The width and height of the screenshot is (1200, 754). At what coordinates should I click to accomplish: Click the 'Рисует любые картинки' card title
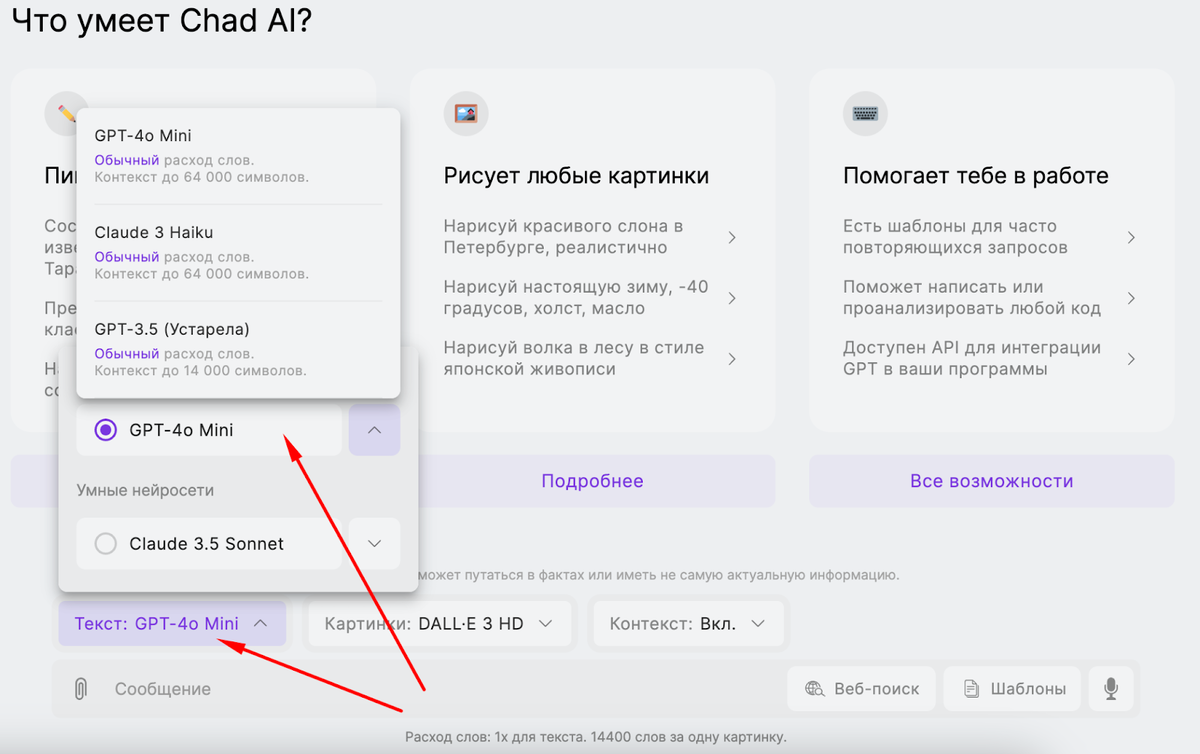pos(576,176)
